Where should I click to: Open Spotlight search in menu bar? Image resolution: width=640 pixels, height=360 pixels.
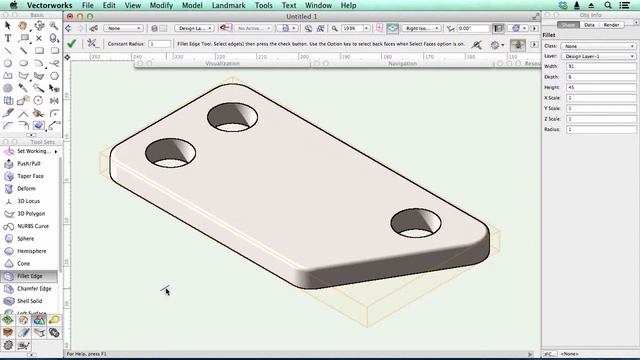click(608, 5)
